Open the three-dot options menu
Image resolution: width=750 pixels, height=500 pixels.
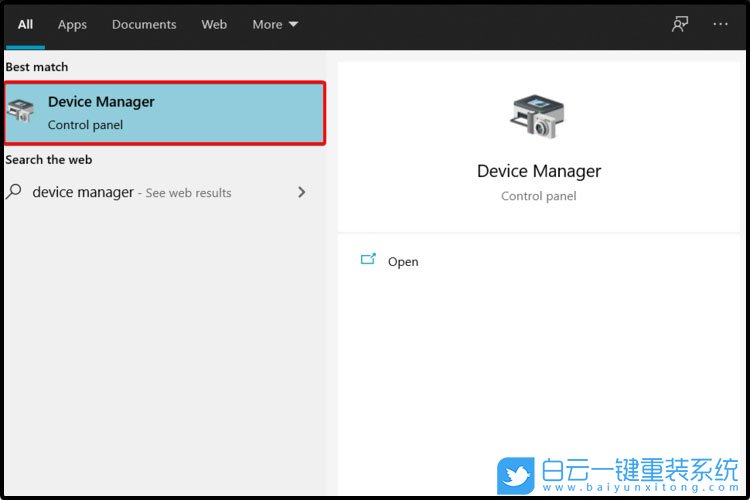coord(720,24)
